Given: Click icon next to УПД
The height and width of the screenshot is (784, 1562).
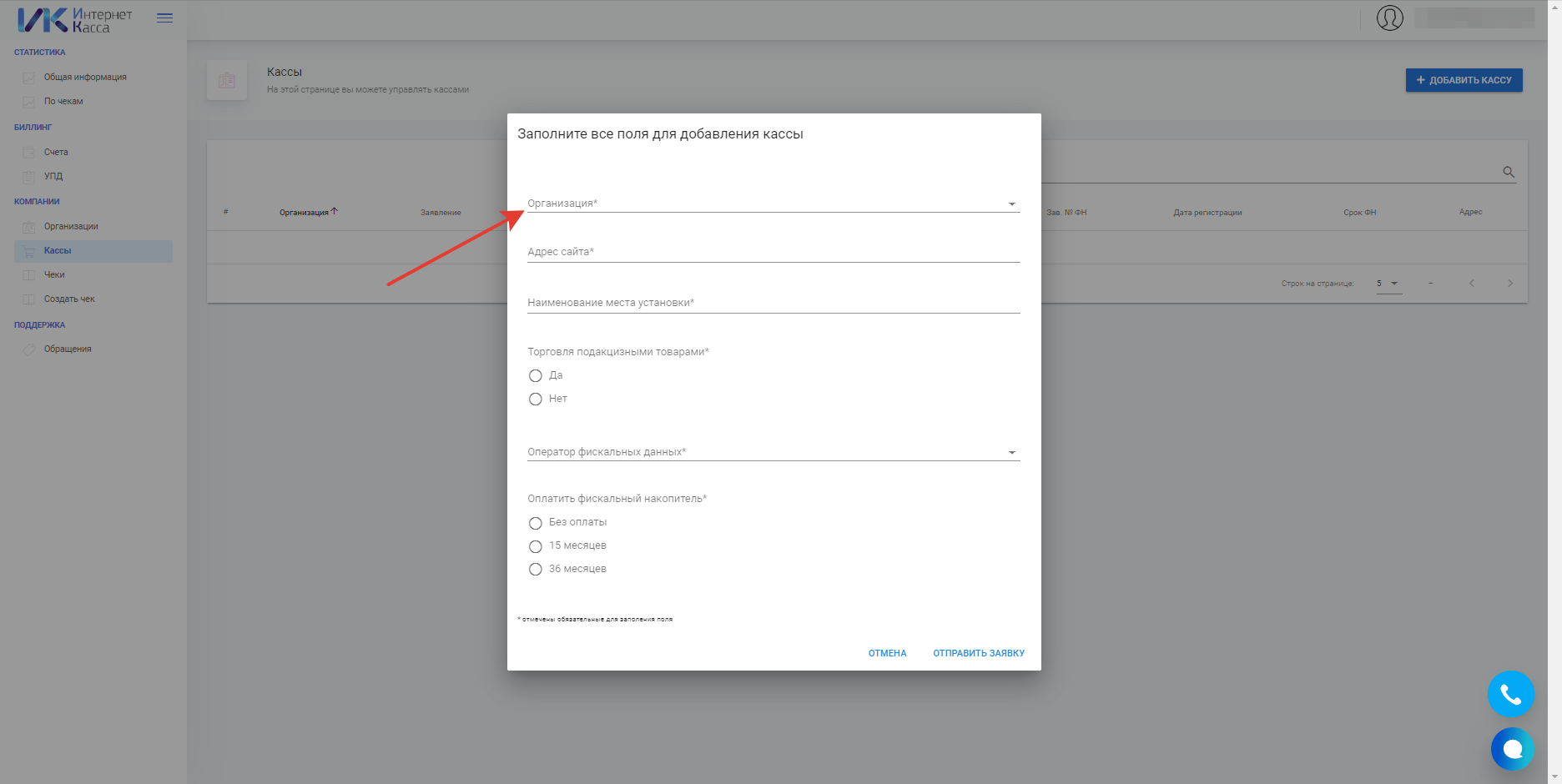Looking at the screenshot, I should pos(29,177).
